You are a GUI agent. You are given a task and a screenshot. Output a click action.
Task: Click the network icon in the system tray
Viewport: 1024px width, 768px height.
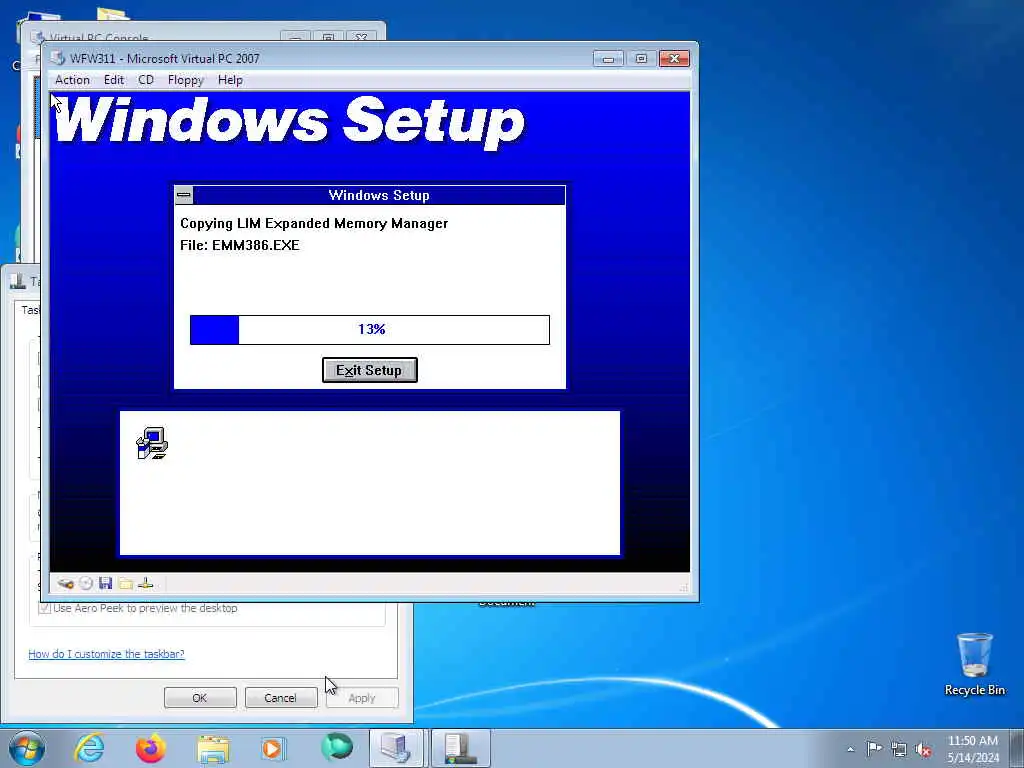point(899,749)
